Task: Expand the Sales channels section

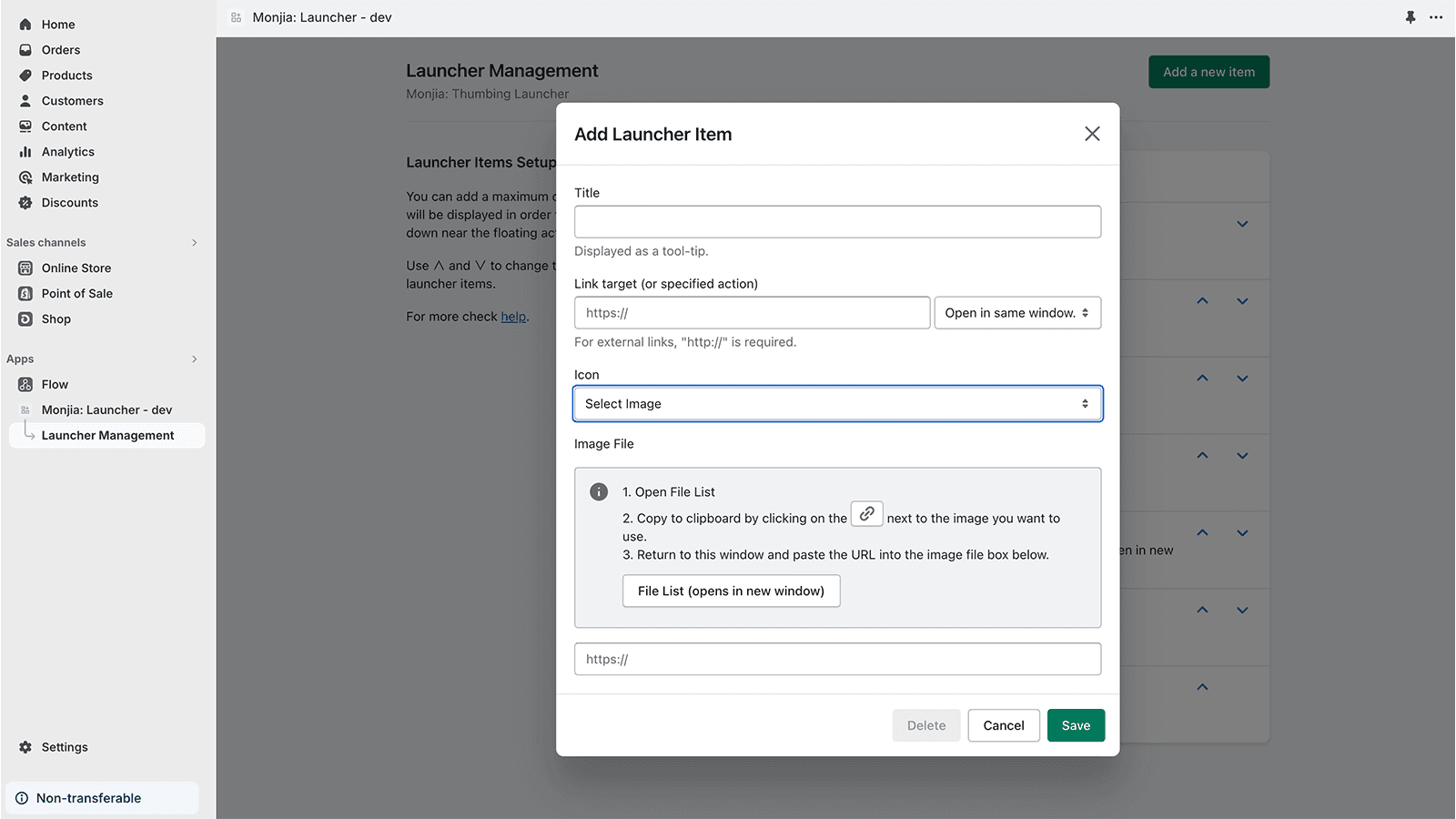Action: tap(194, 243)
